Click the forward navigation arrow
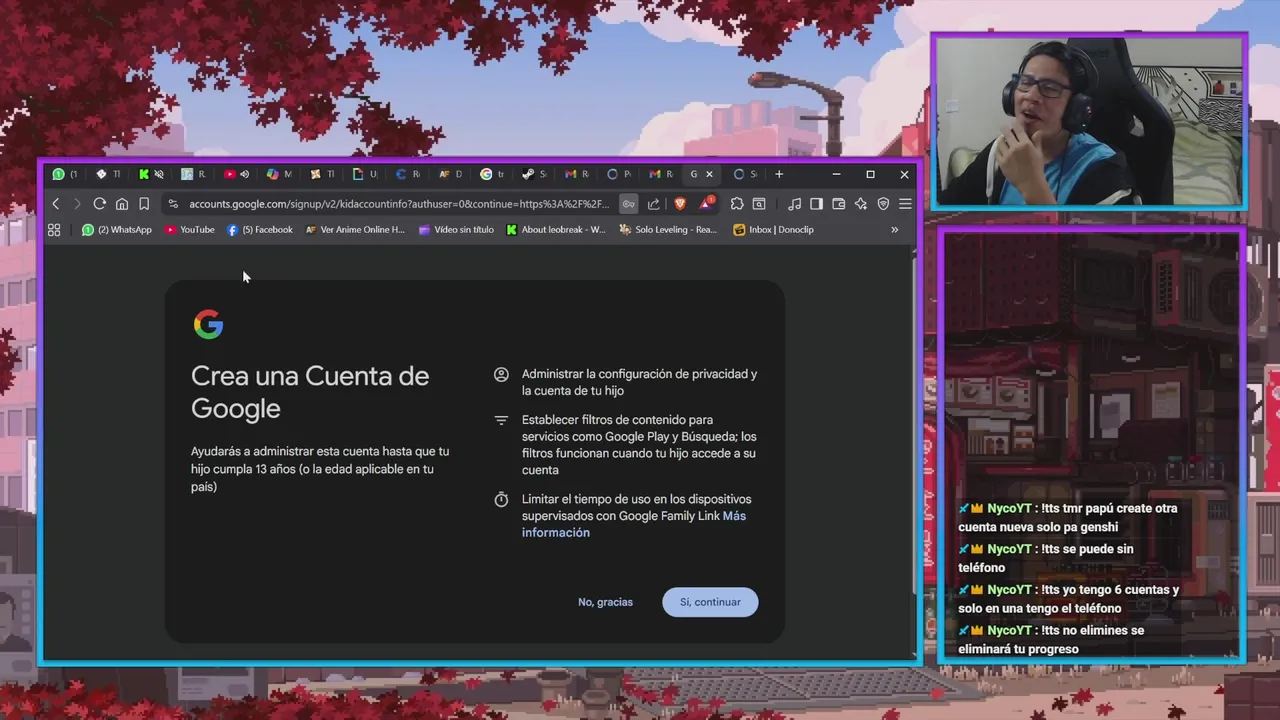Image resolution: width=1280 pixels, height=720 pixels. coord(77,204)
